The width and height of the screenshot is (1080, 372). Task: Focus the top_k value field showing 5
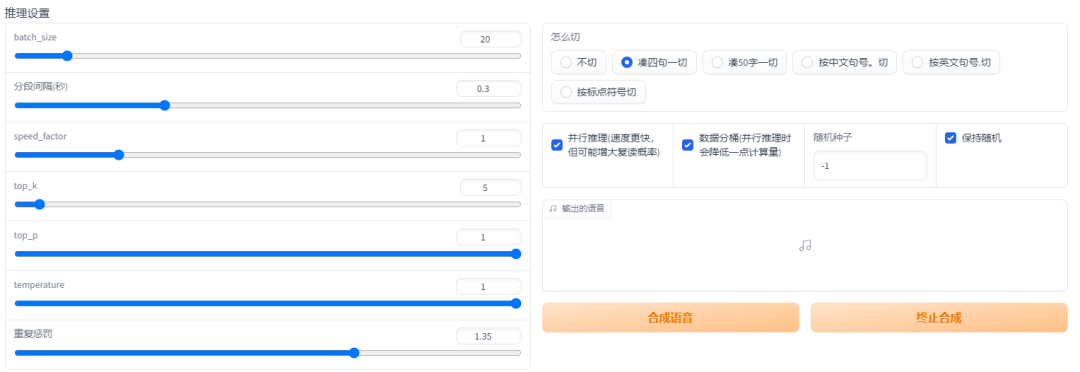[490, 187]
